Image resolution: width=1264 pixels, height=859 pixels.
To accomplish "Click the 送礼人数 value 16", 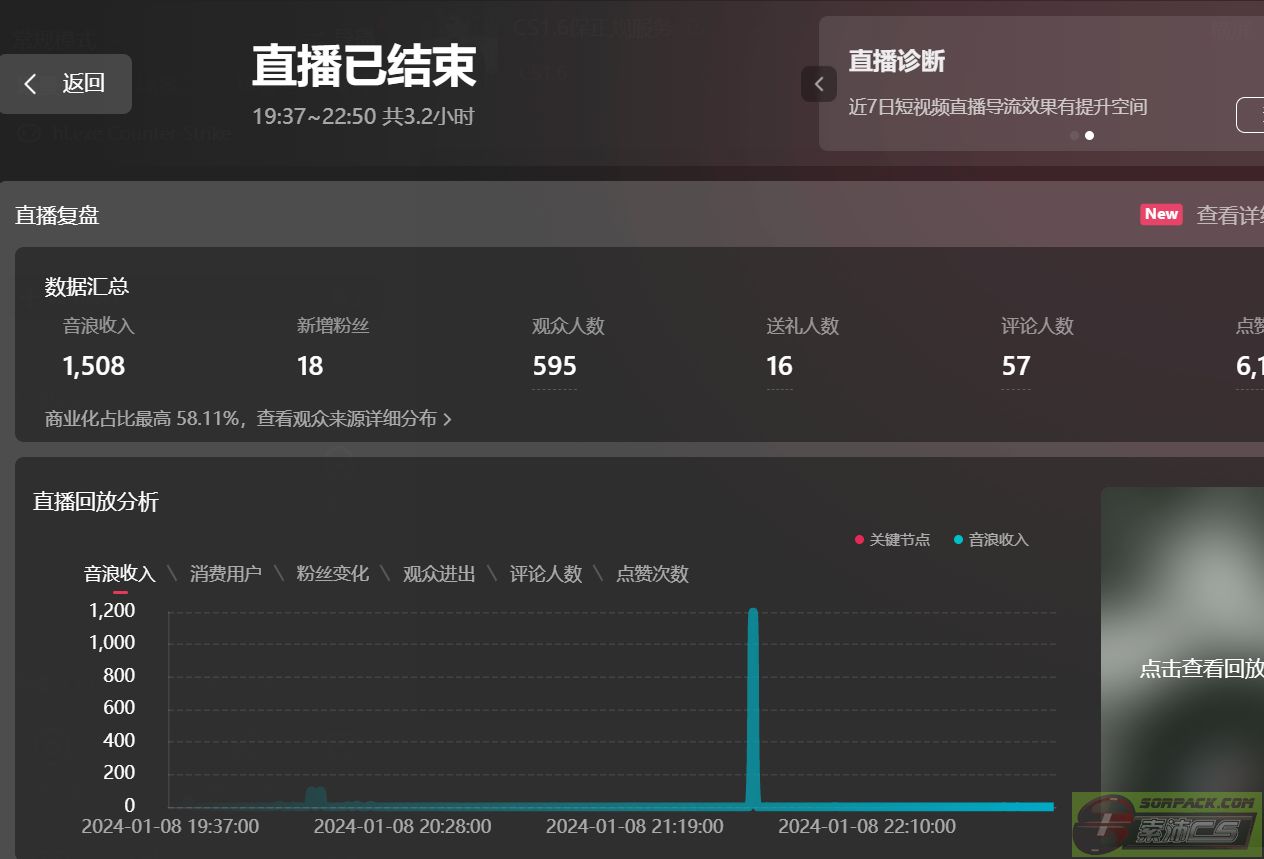I will click(x=779, y=366).
